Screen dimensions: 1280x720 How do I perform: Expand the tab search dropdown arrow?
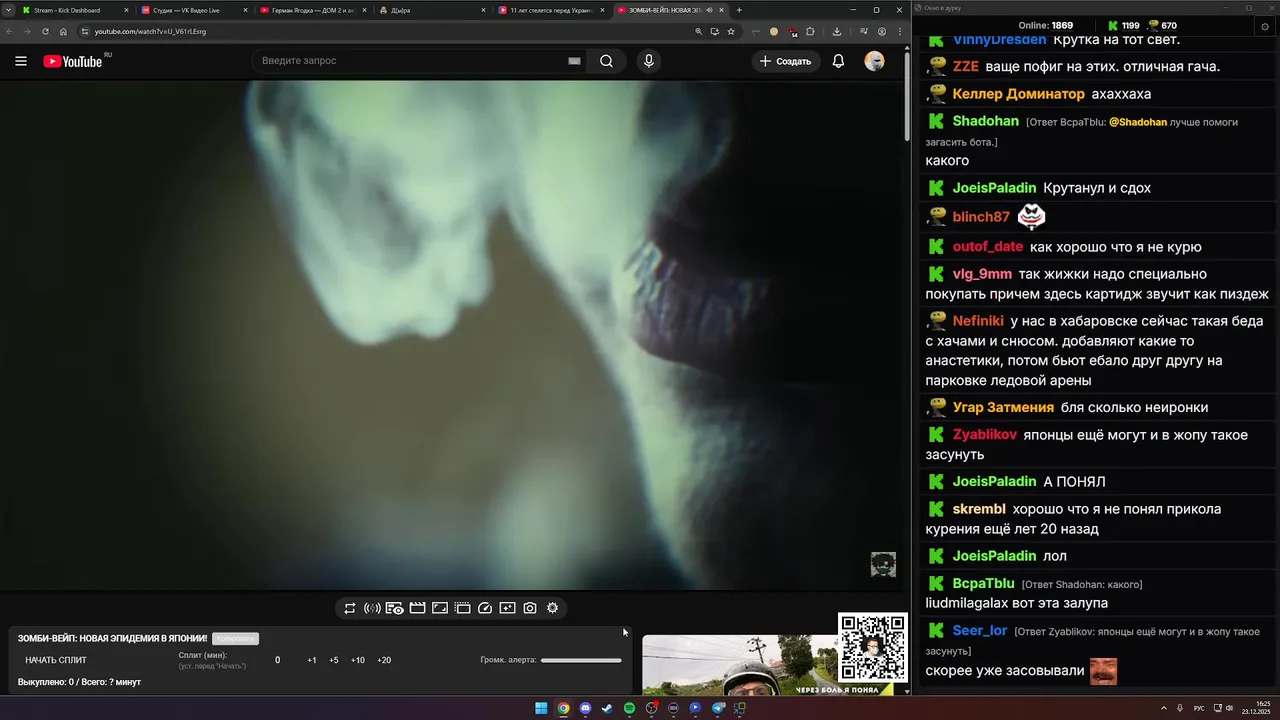pos(9,10)
